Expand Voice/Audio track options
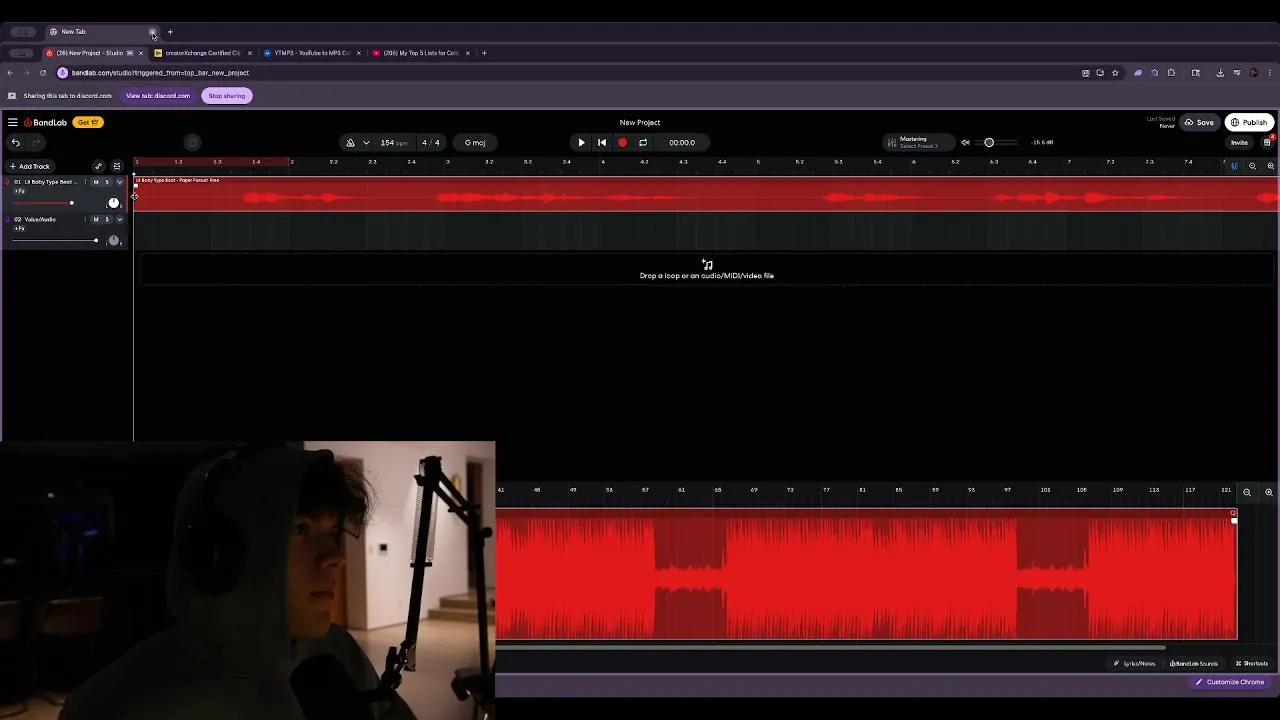This screenshot has width=1280, height=720. (119, 219)
